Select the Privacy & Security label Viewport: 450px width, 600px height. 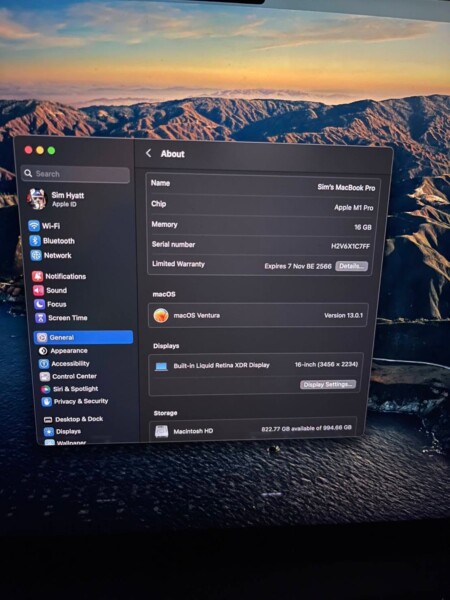pos(81,401)
